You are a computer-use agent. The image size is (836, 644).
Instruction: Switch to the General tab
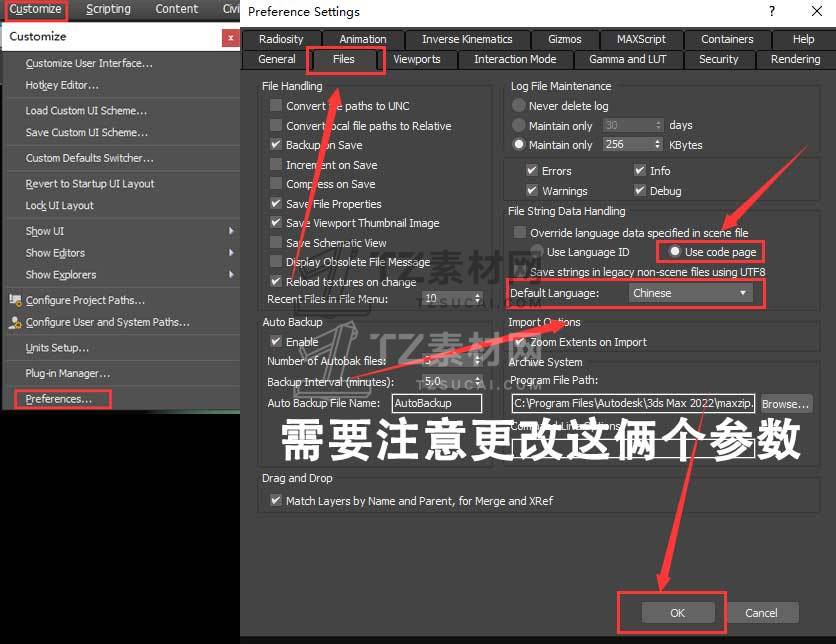pos(277,59)
